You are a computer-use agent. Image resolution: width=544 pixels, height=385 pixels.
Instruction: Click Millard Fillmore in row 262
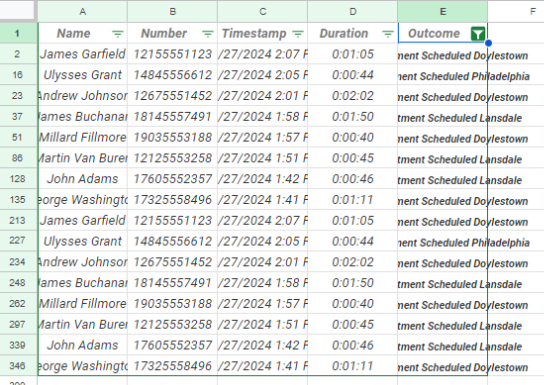point(83,303)
